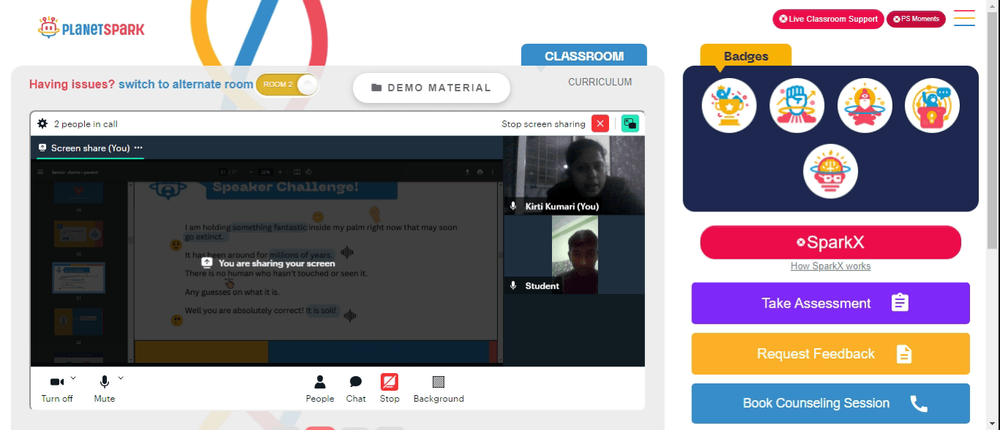Click Kirti Kumari video tile
1000x430 pixels.
coord(574,175)
